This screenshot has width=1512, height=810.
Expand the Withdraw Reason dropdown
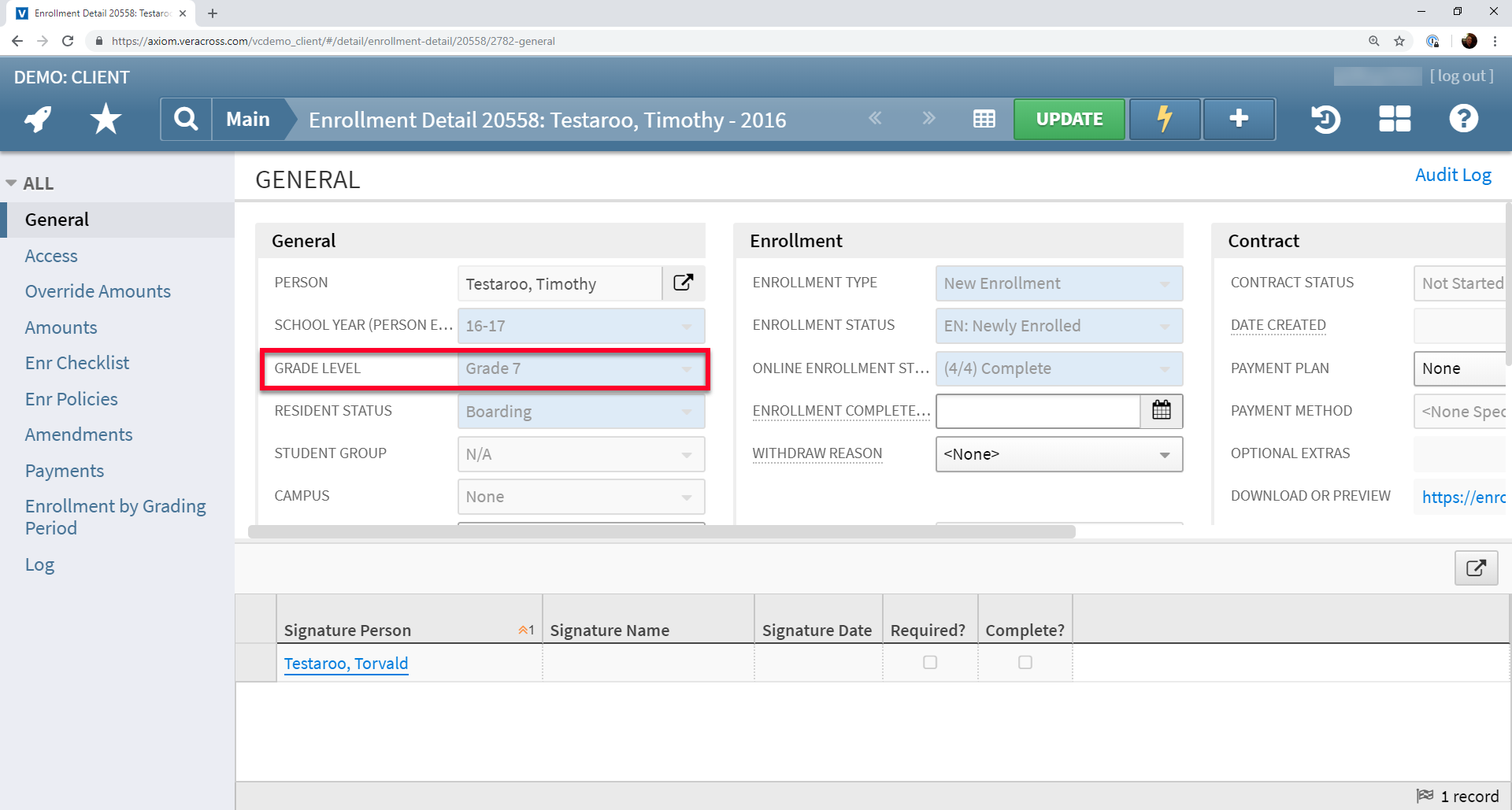(1165, 454)
